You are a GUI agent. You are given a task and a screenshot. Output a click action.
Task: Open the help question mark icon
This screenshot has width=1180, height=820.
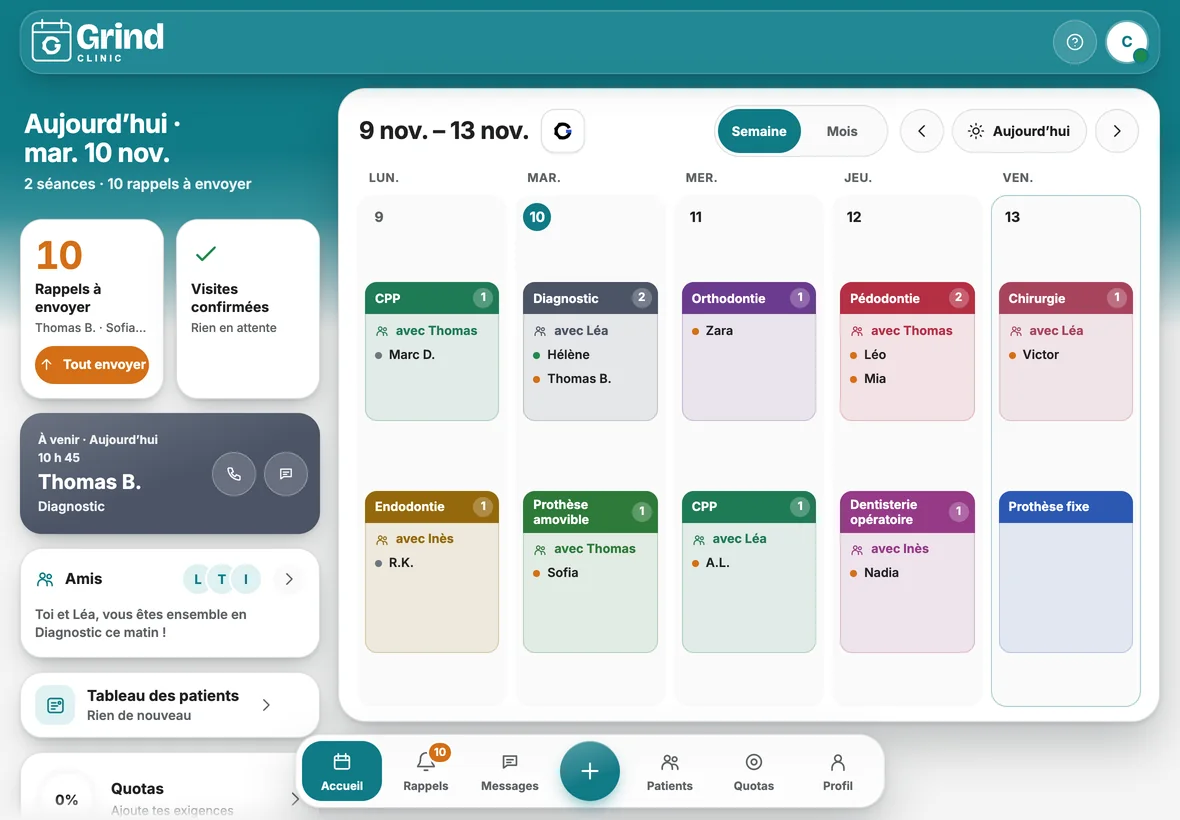pos(1075,42)
